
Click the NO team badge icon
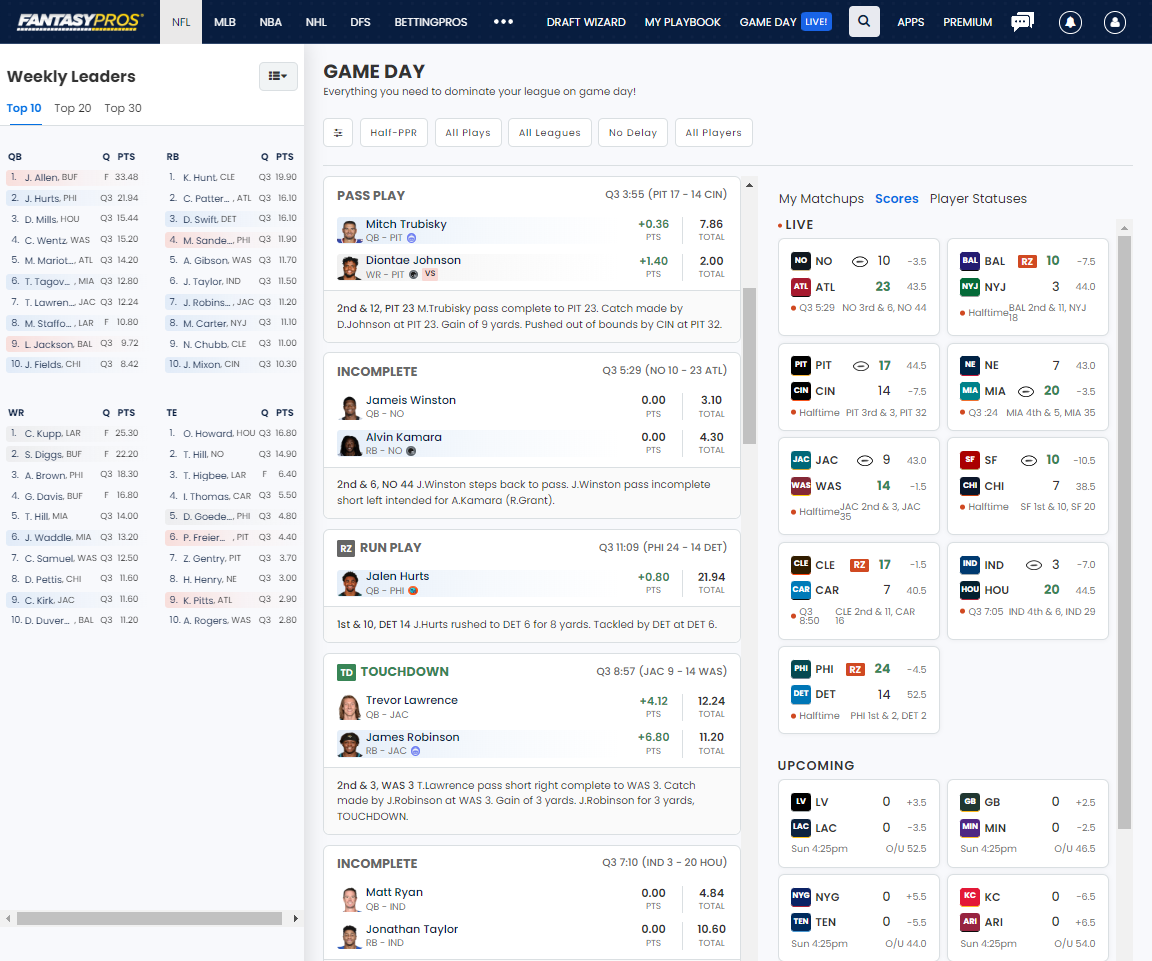tap(801, 261)
